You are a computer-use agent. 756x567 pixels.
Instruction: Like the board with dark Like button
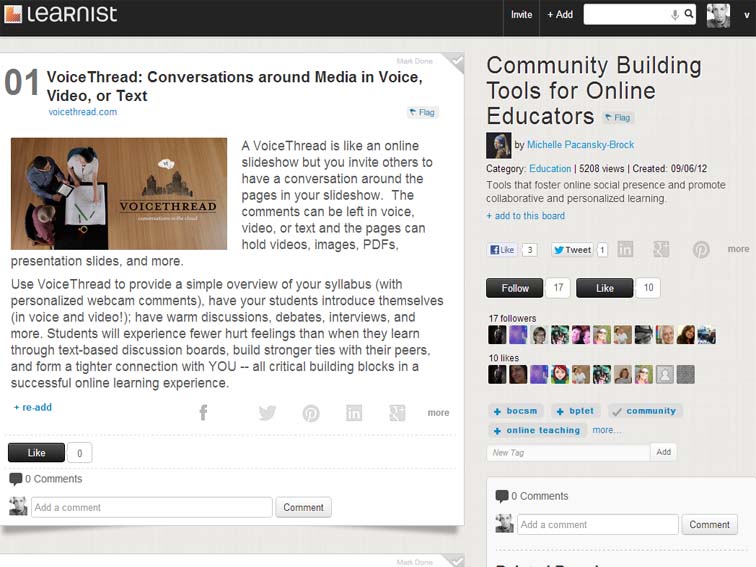coord(605,288)
